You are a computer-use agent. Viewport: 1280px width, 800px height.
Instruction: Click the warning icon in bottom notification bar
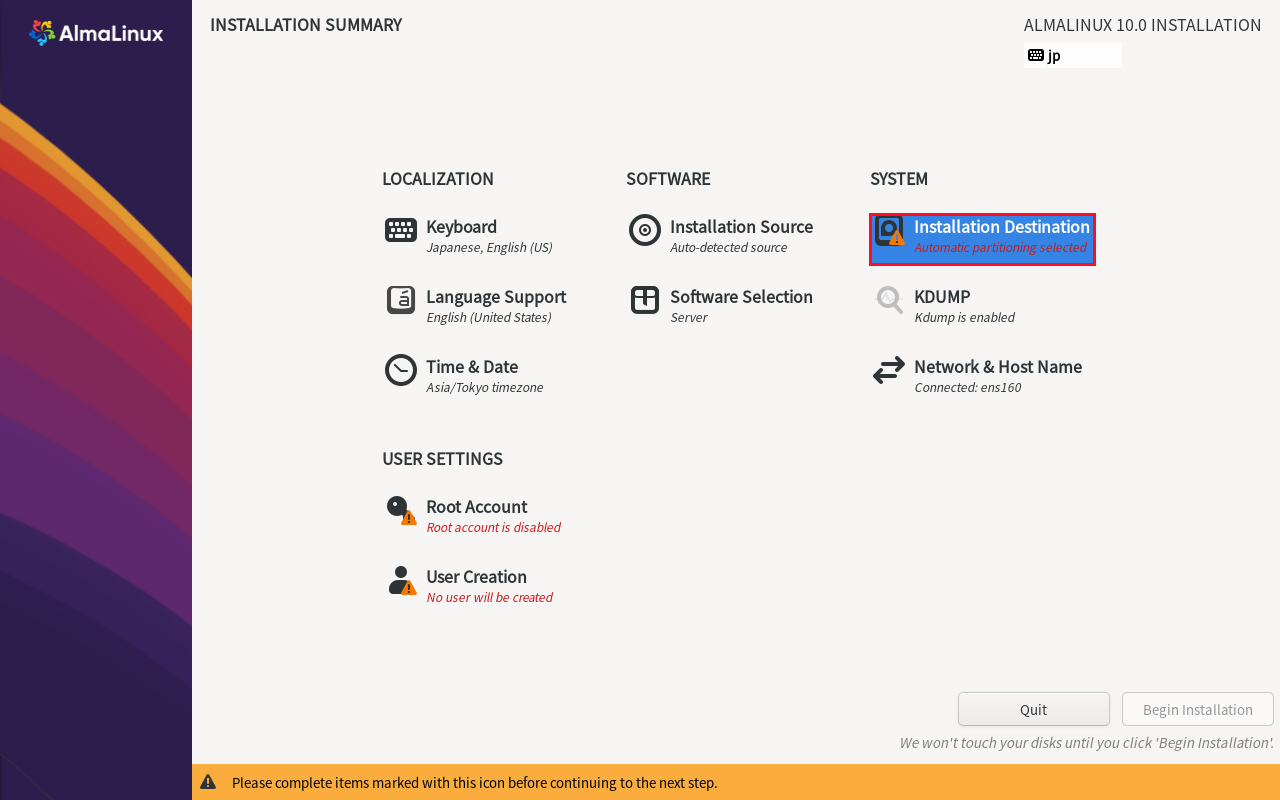(x=208, y=782)
